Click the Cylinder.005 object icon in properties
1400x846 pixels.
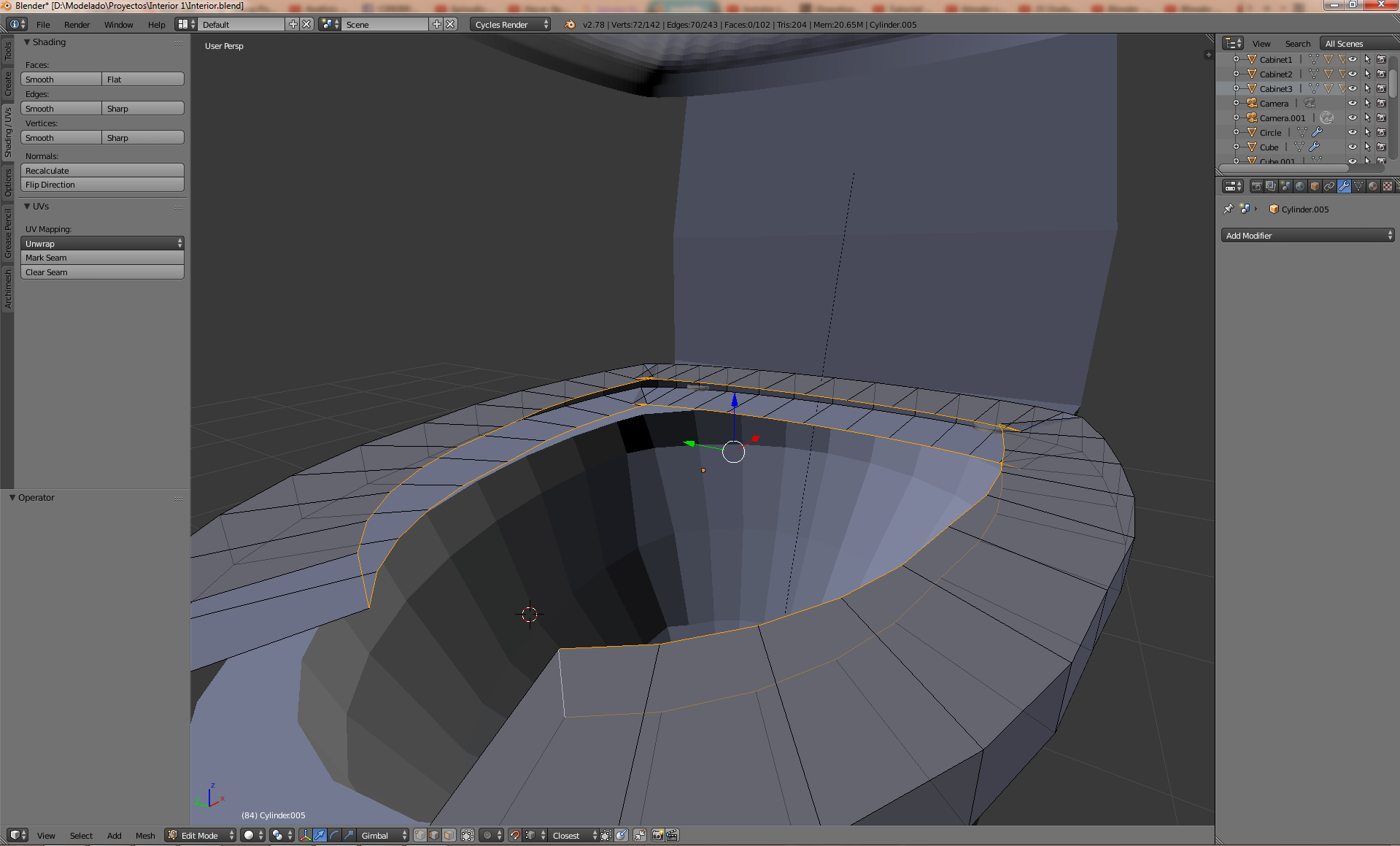pos(1274,209)
